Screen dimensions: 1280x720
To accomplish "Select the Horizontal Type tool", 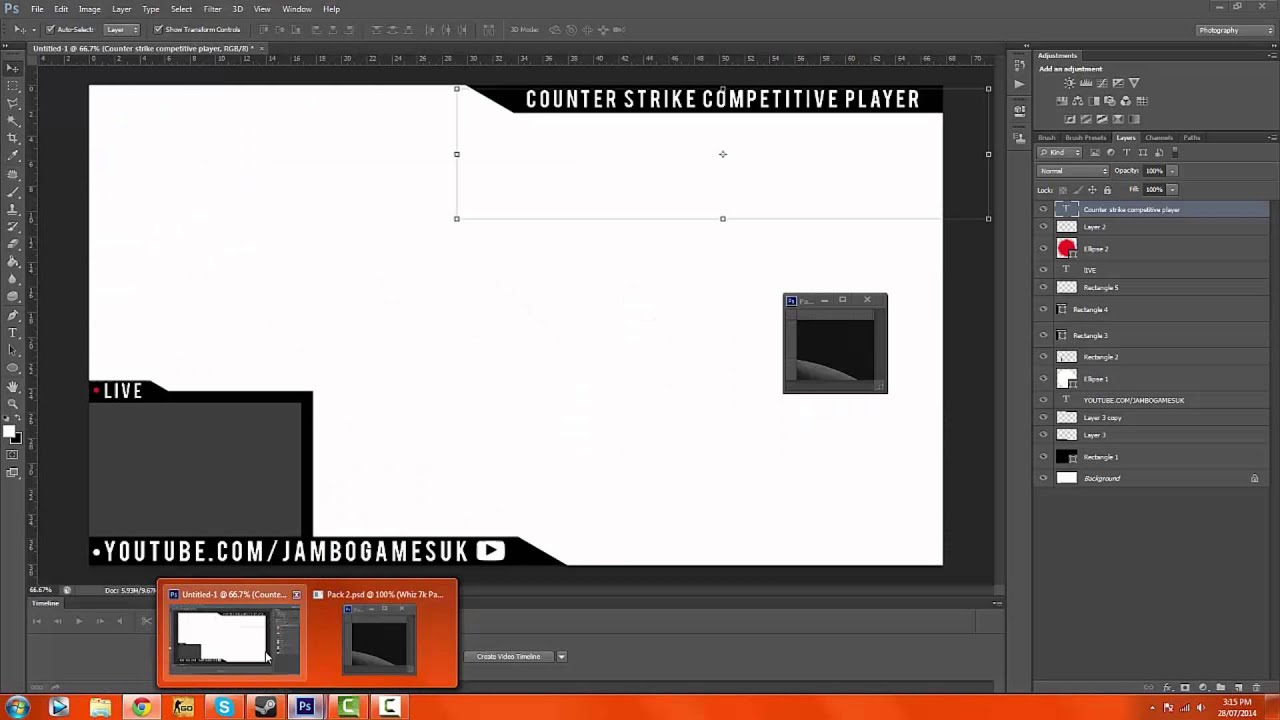I will (x=12, y=333).
